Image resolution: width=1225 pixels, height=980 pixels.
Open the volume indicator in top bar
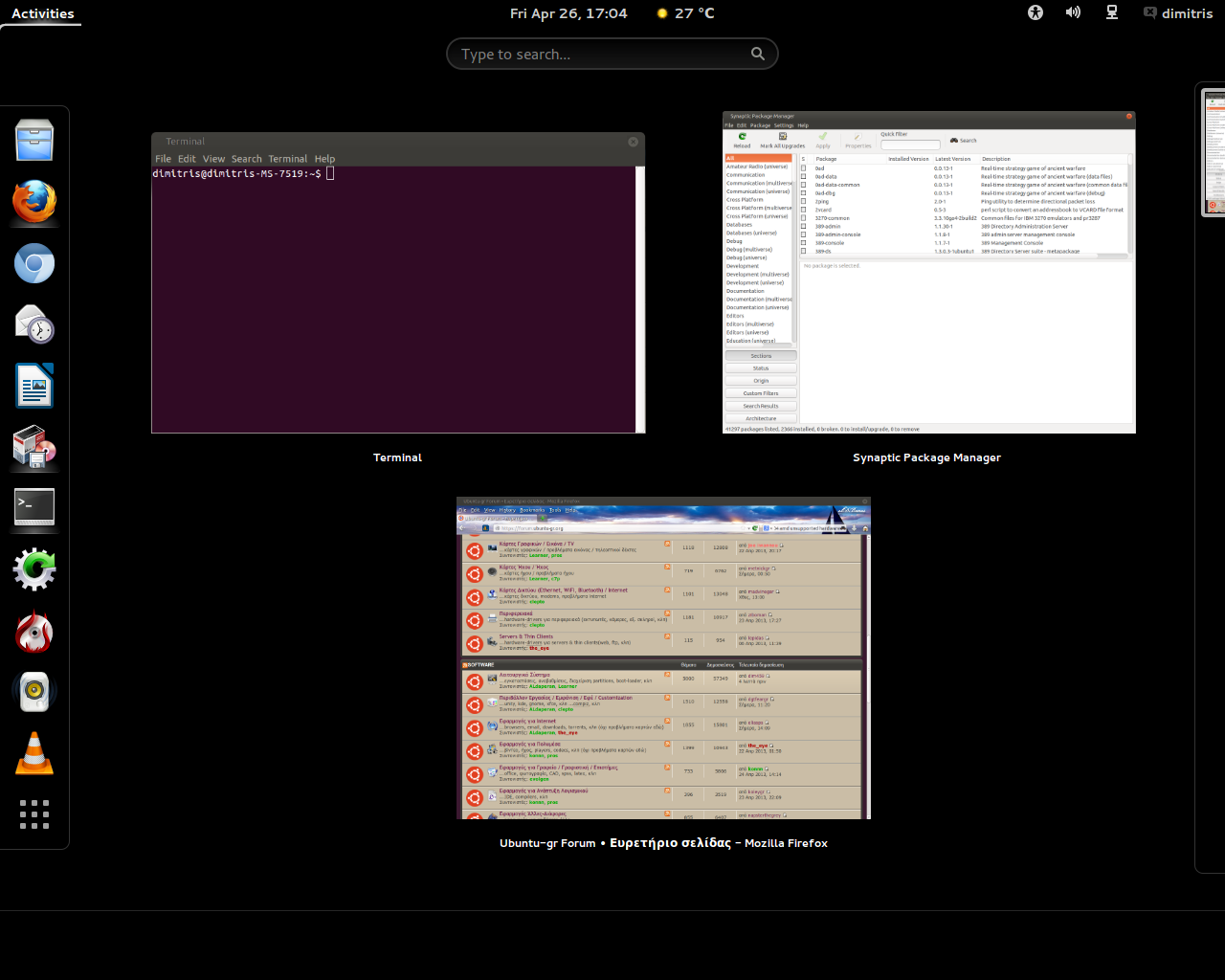[x=1073, y=13]
